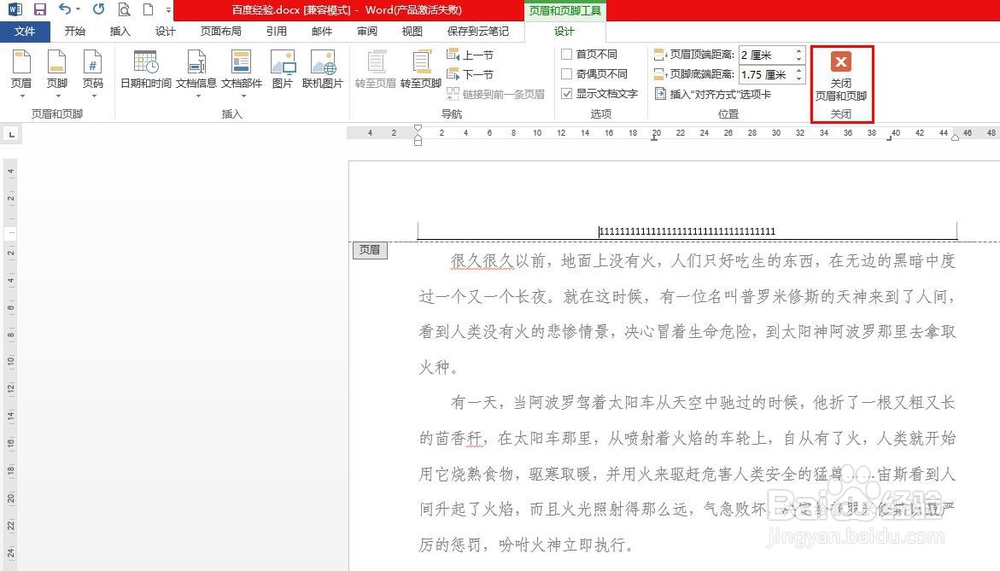Click the 页脚底端距离 value field
The image size is (1000, 571).
click(x=766, y=75)
